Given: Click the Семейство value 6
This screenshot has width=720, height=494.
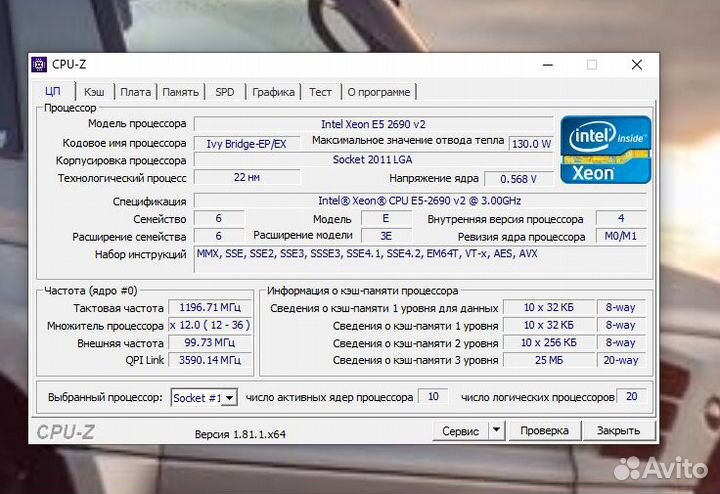Looking at the screenshot, I should click(x=219, y=219).
